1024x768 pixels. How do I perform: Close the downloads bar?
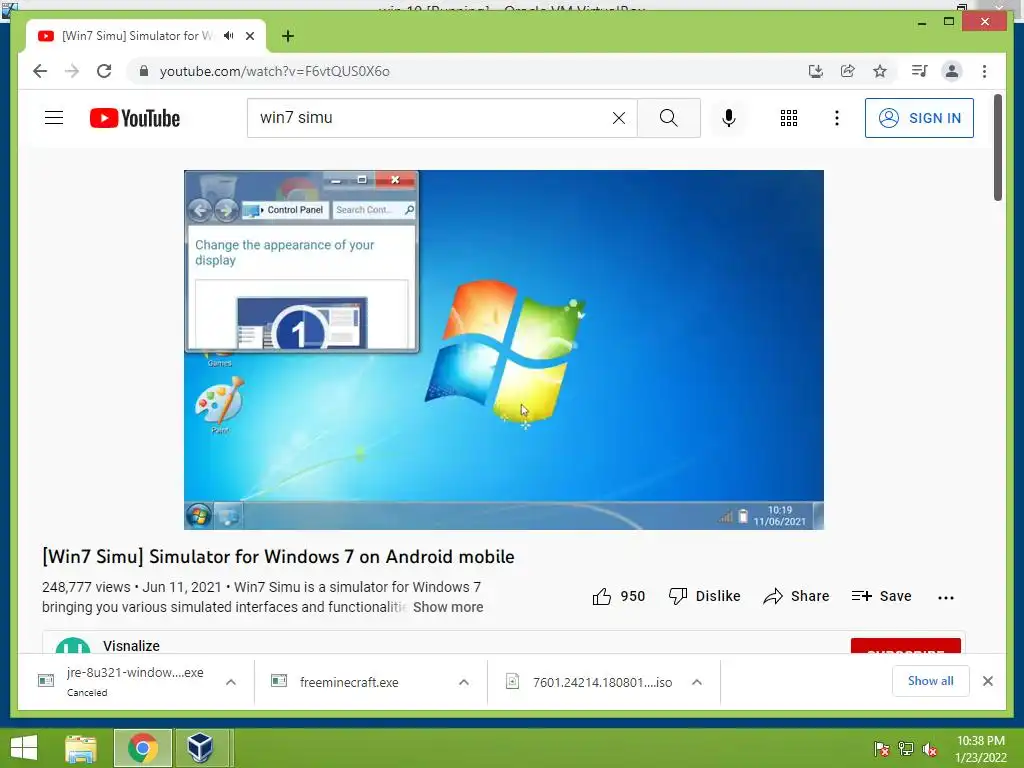987,681
